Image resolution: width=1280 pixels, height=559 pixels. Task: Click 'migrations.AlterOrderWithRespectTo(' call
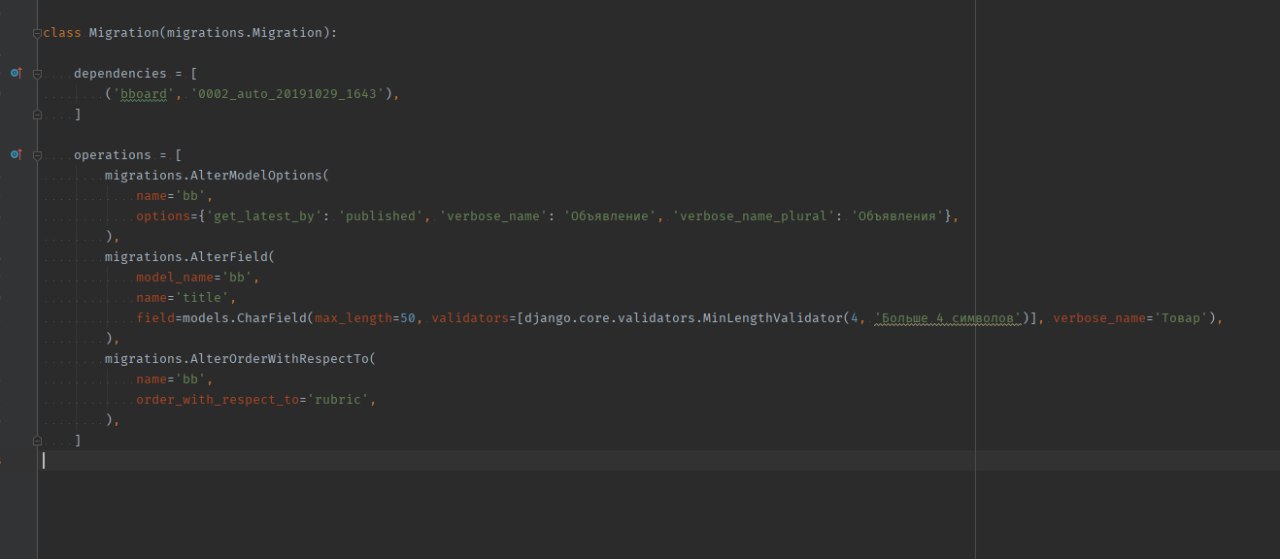(240, 358)
